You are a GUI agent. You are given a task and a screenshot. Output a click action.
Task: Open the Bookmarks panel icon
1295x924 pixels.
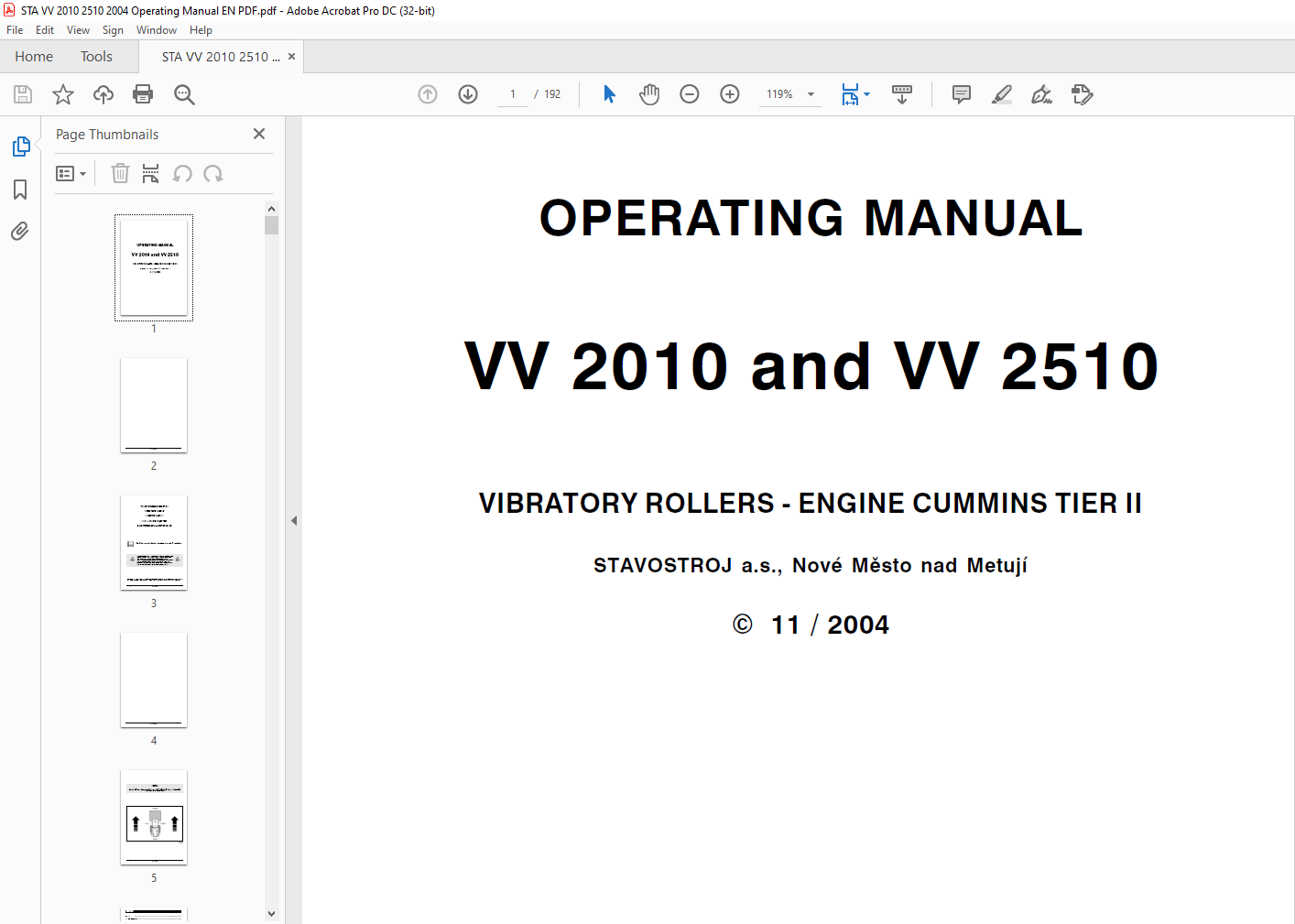[x=20, y=190]
